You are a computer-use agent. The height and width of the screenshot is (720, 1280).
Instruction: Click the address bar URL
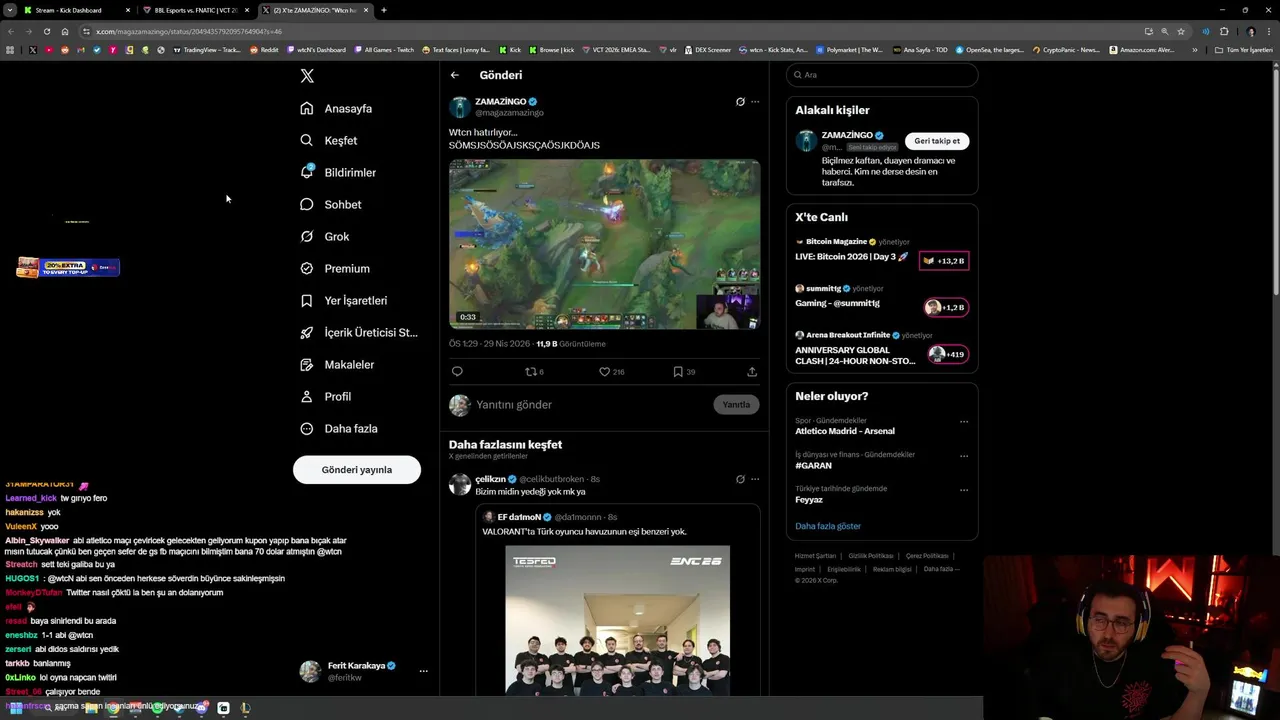[x=189, y=31]
